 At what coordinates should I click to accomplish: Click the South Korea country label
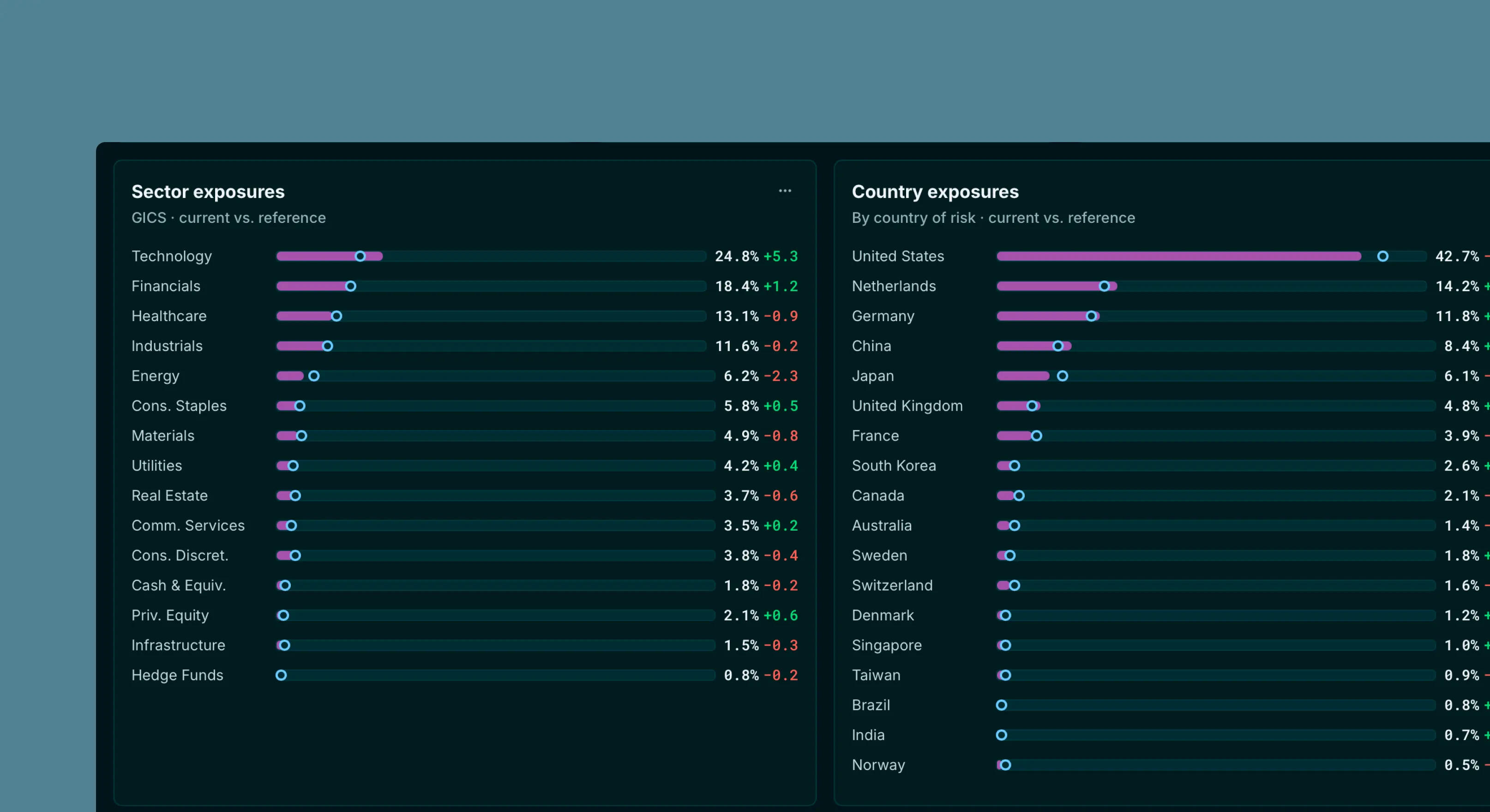(894, 466)
